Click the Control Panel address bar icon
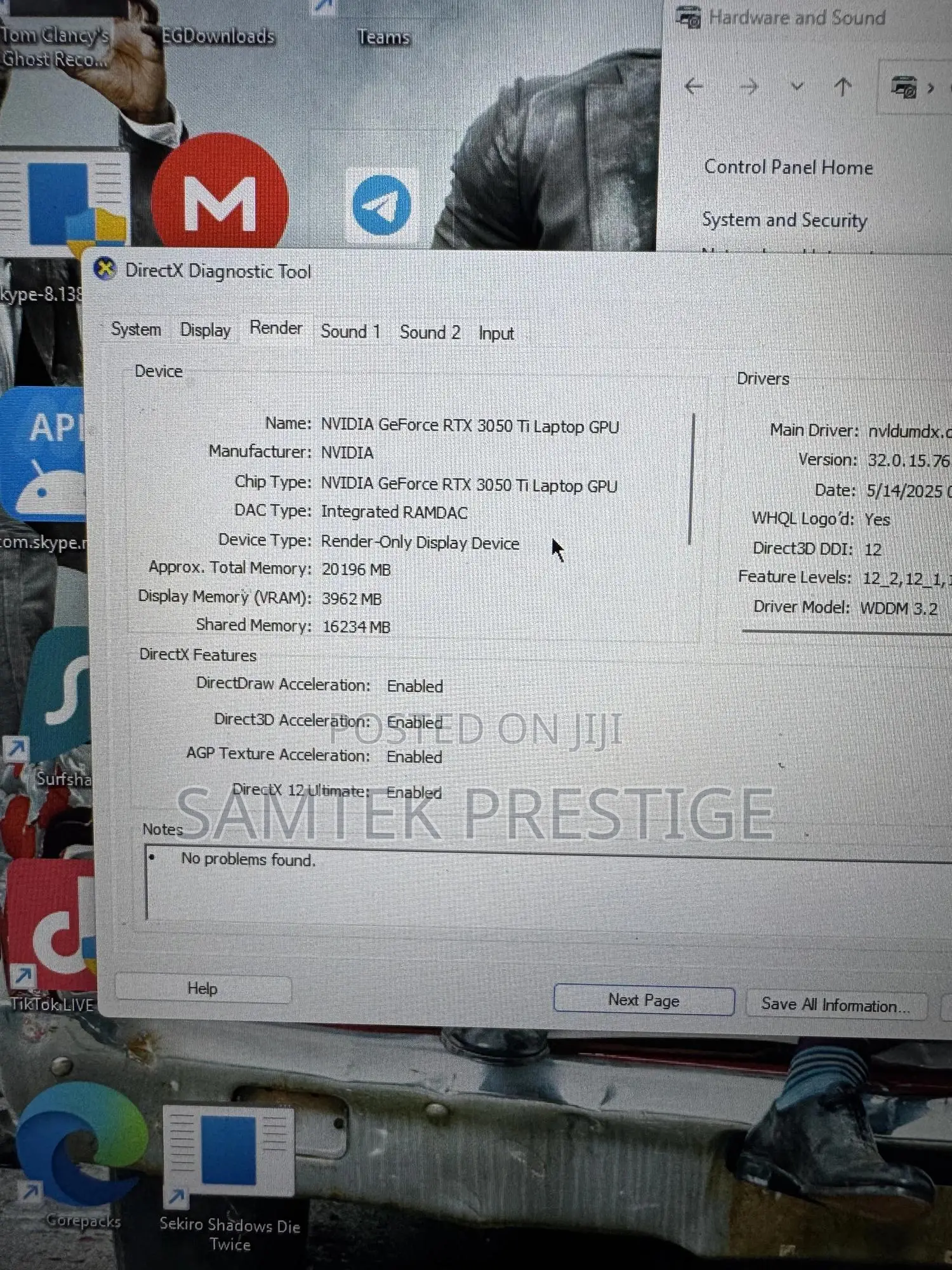The width and height of the screenshot is (952, 1270). (904, 87)
